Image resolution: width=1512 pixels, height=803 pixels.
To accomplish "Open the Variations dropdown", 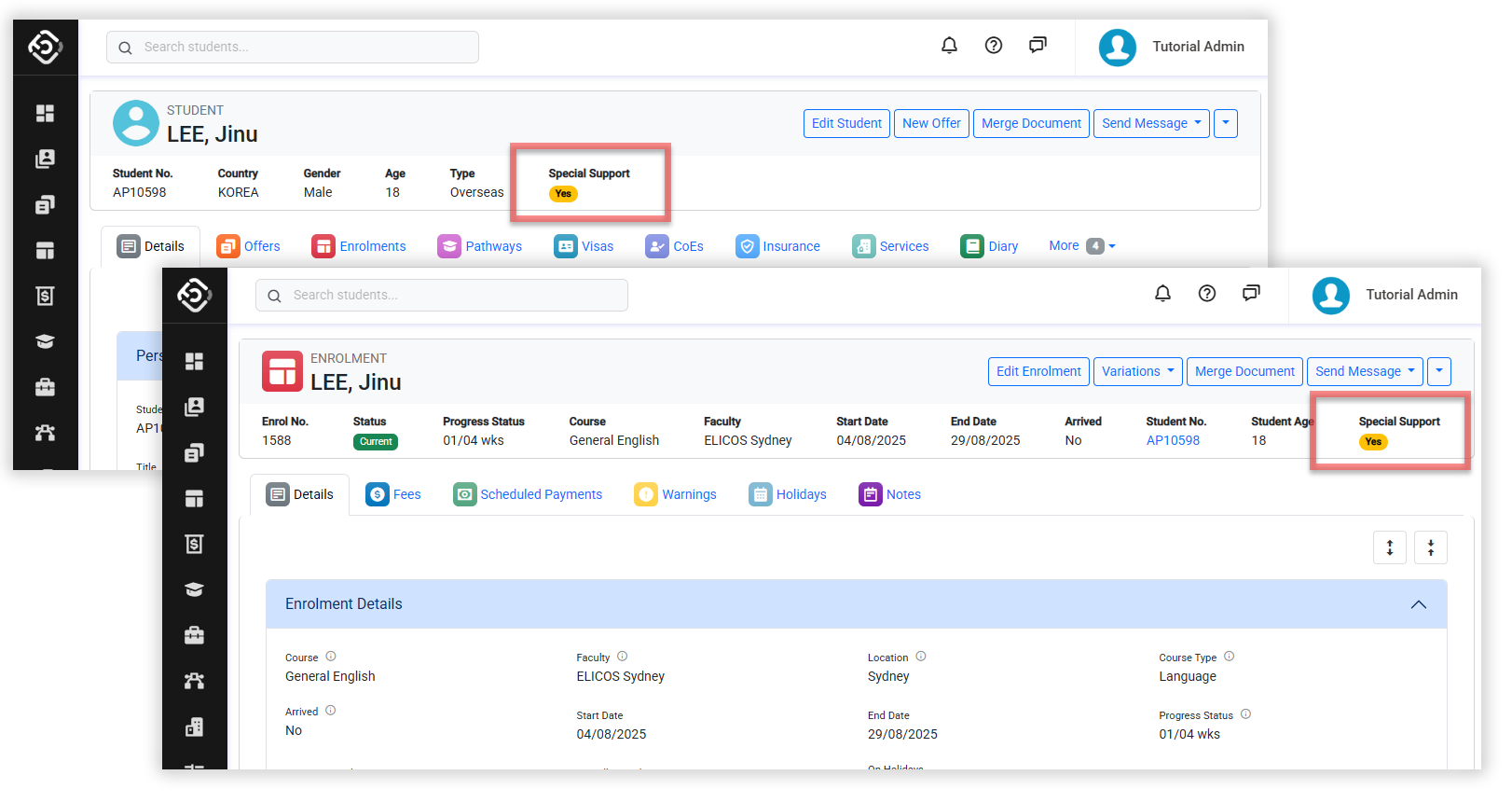I will click(1137, 371).
